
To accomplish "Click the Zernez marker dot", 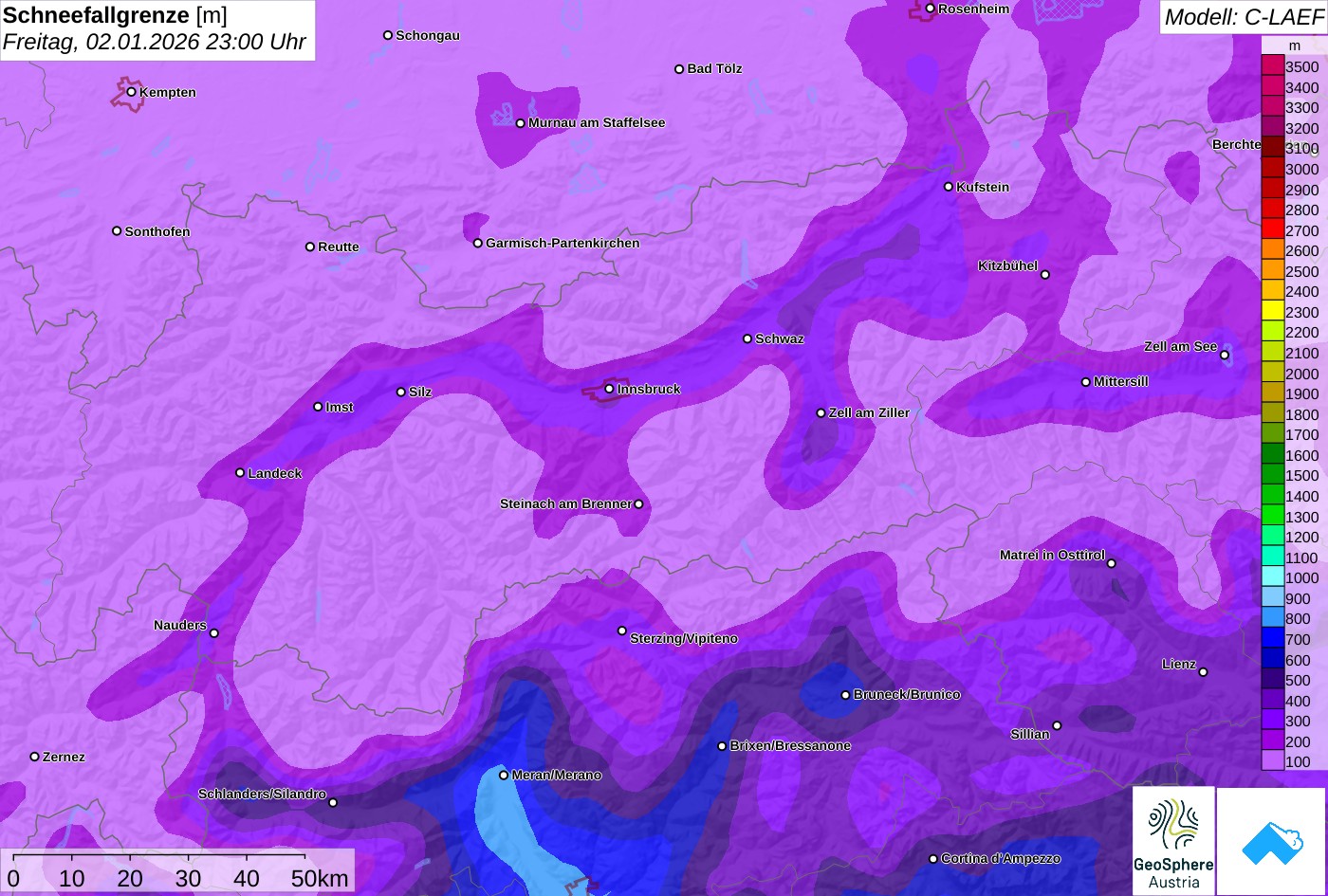I will pyautogui.click(x=35, y=757).
